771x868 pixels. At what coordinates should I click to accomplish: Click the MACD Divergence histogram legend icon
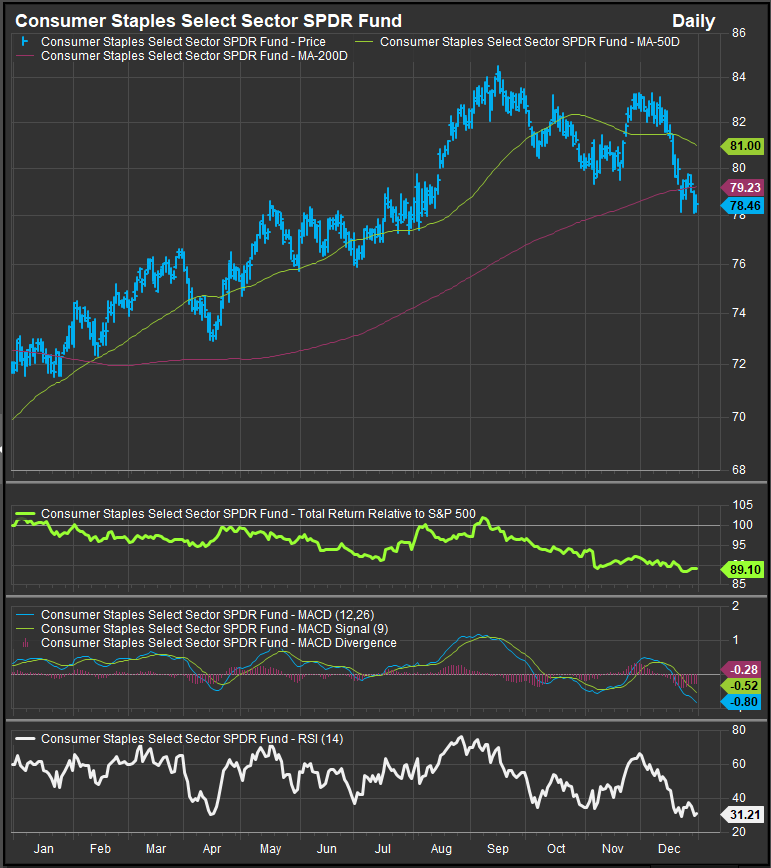pyautogui.click(x=25, y=643)
